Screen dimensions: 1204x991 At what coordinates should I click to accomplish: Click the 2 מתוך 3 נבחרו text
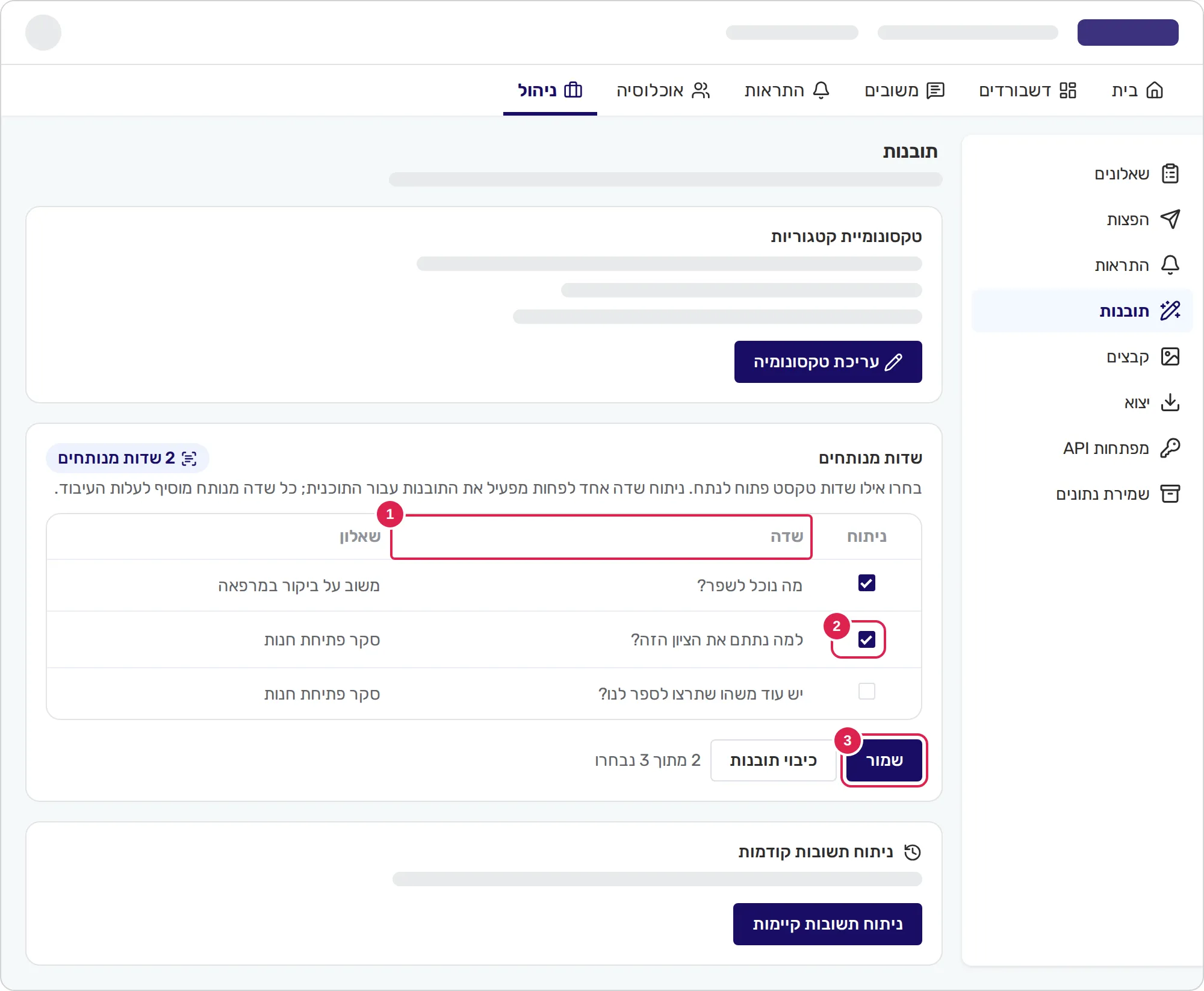(648, 760)
